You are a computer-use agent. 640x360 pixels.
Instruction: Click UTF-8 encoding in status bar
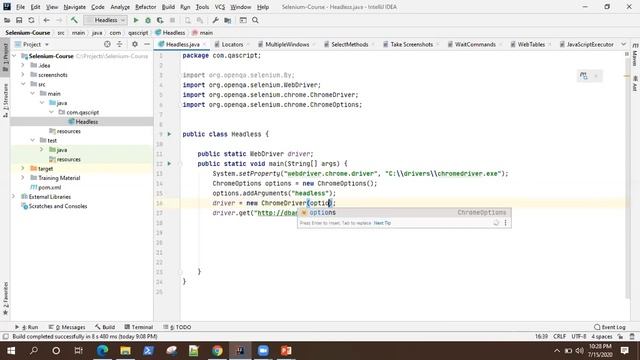579,337
